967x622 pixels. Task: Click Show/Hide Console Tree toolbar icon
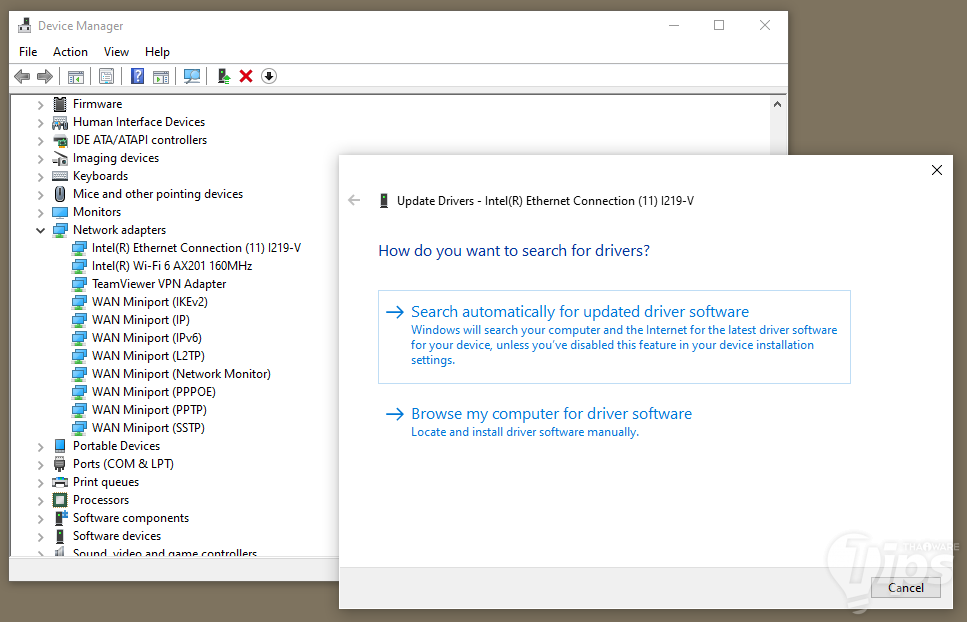75,76
